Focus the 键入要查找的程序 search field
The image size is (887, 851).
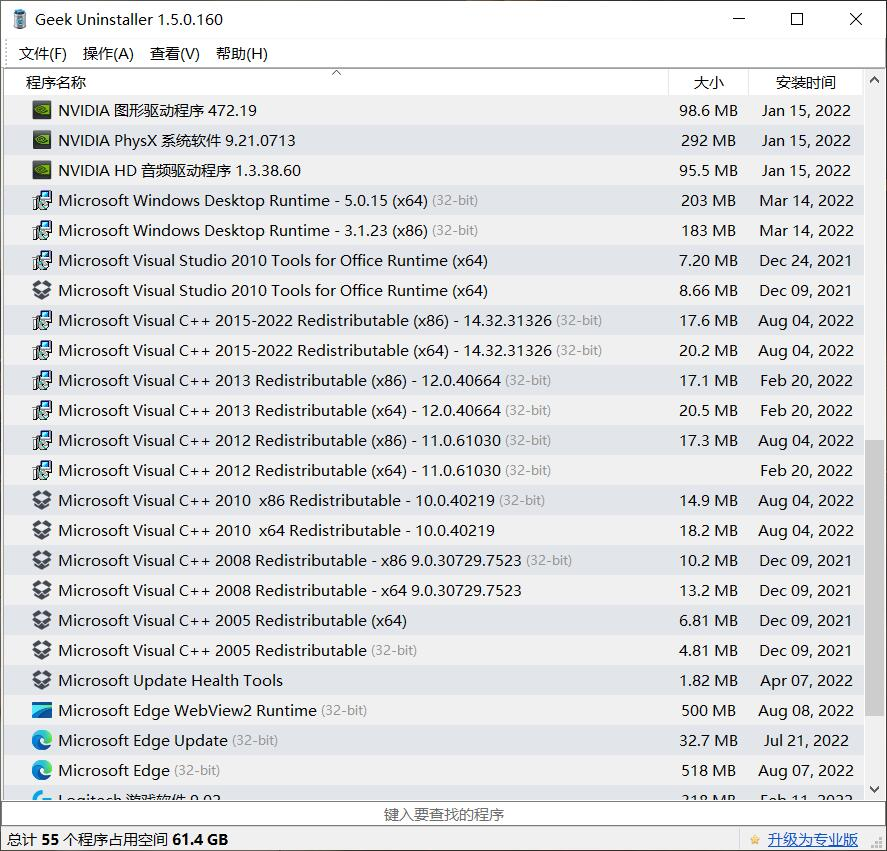tap(444, 814)
